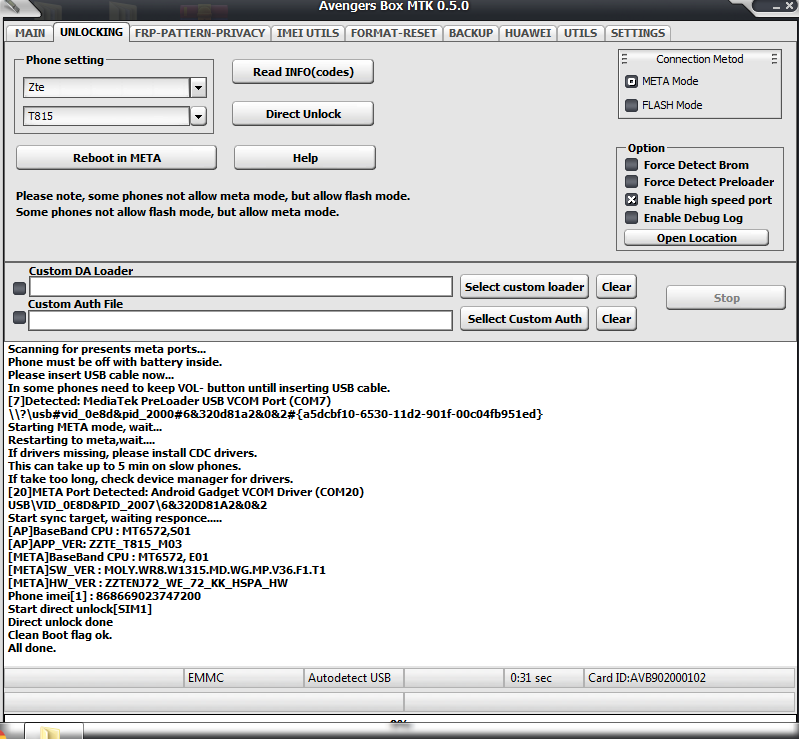
Task: Click the 0:31 sec timer cell
Action: (543, 678)
